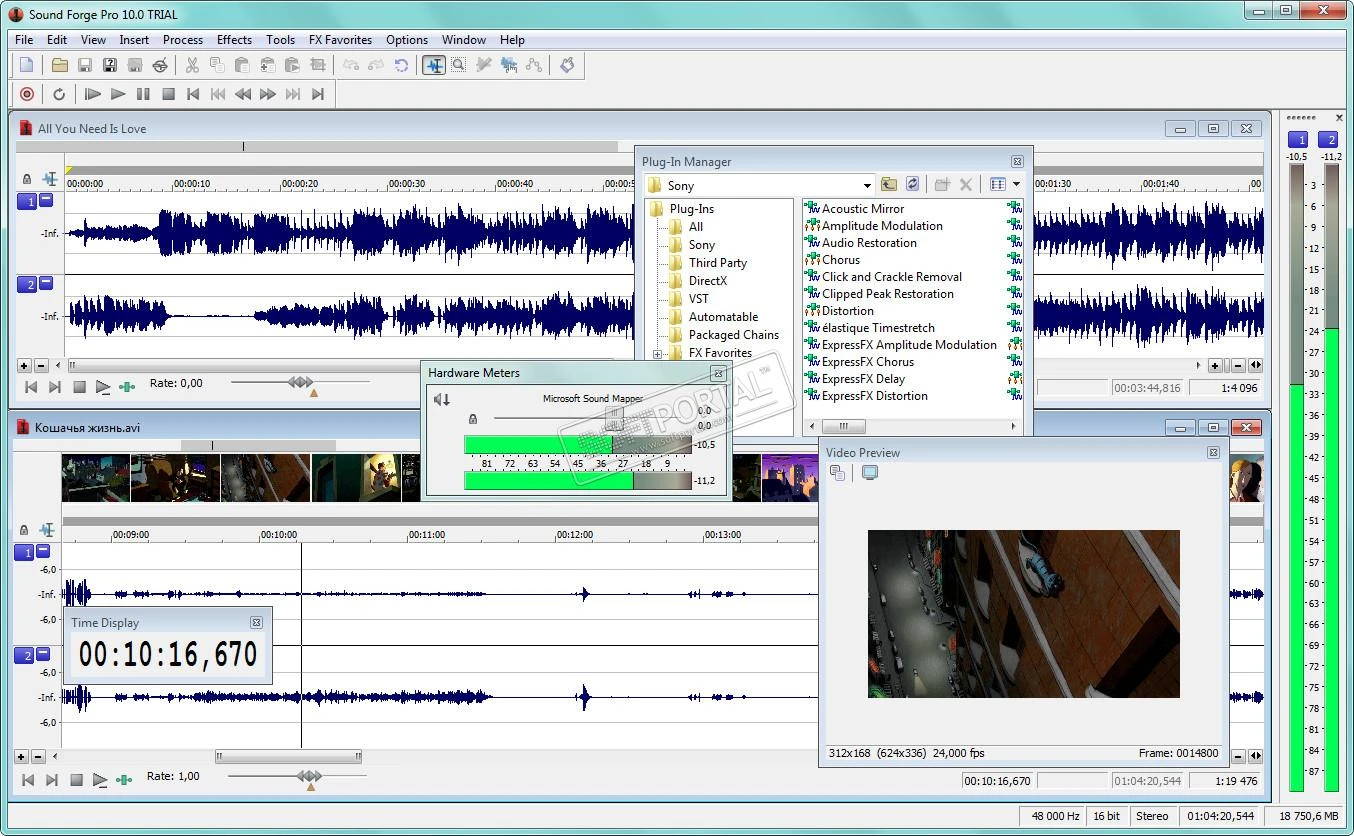Click the Video Preview copy frame icon
Screen dimensions: 1354x836
(838, 473)
